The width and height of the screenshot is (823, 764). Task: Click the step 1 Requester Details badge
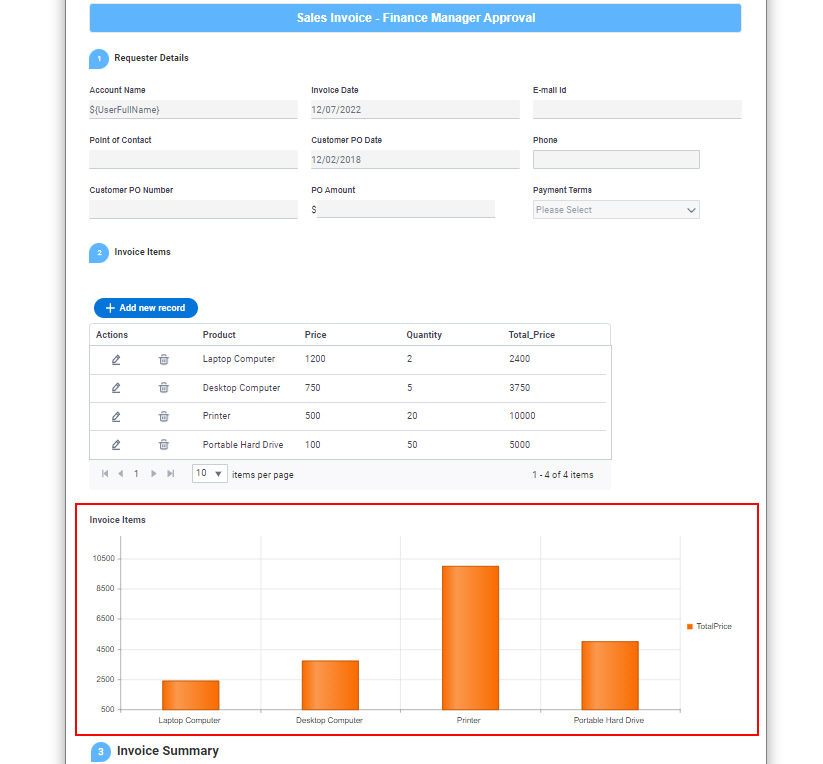[99, 59]
